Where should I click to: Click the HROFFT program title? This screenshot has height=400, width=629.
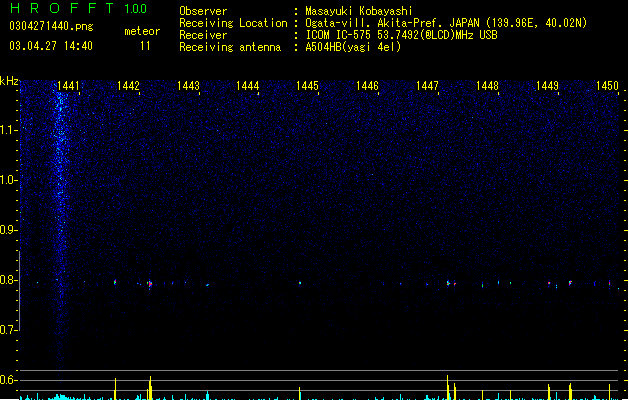pos(62,8)
